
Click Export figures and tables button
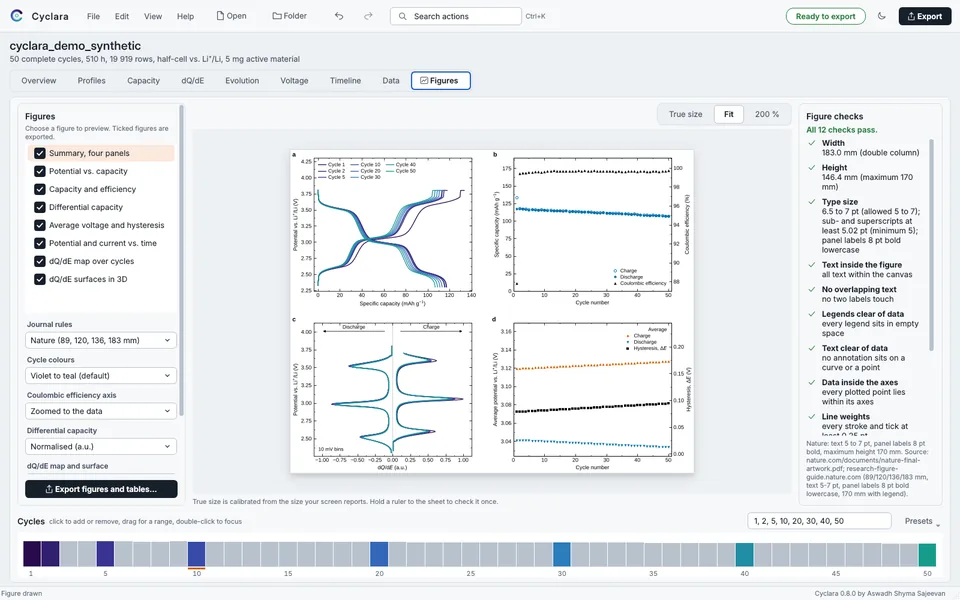coord(101,489)
